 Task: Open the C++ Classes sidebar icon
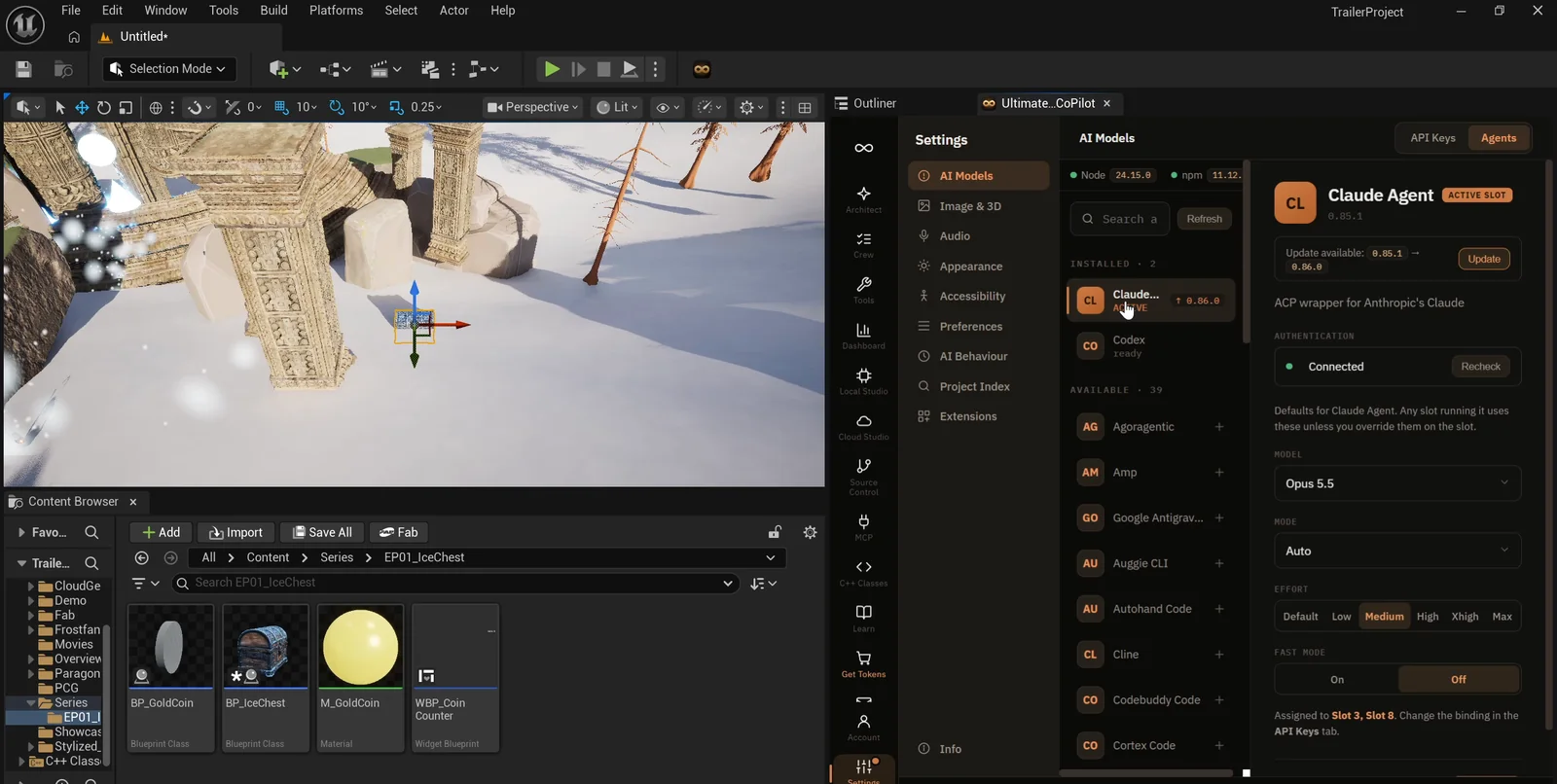863,573
